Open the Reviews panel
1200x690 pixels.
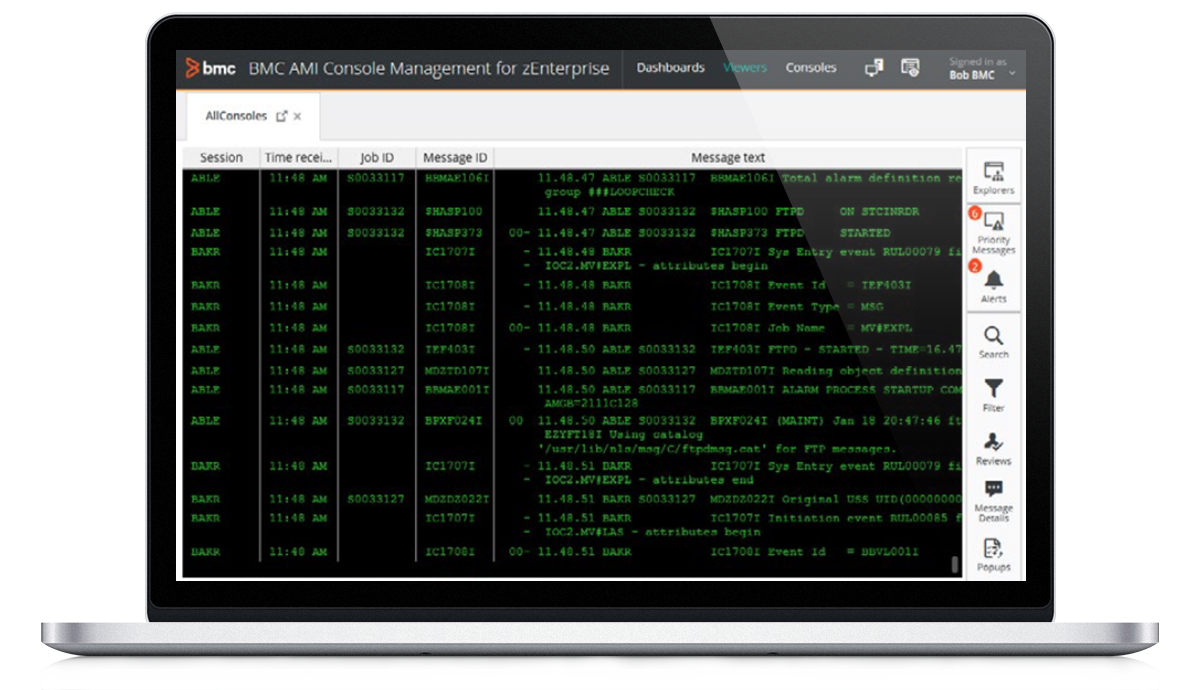[993, 447]
